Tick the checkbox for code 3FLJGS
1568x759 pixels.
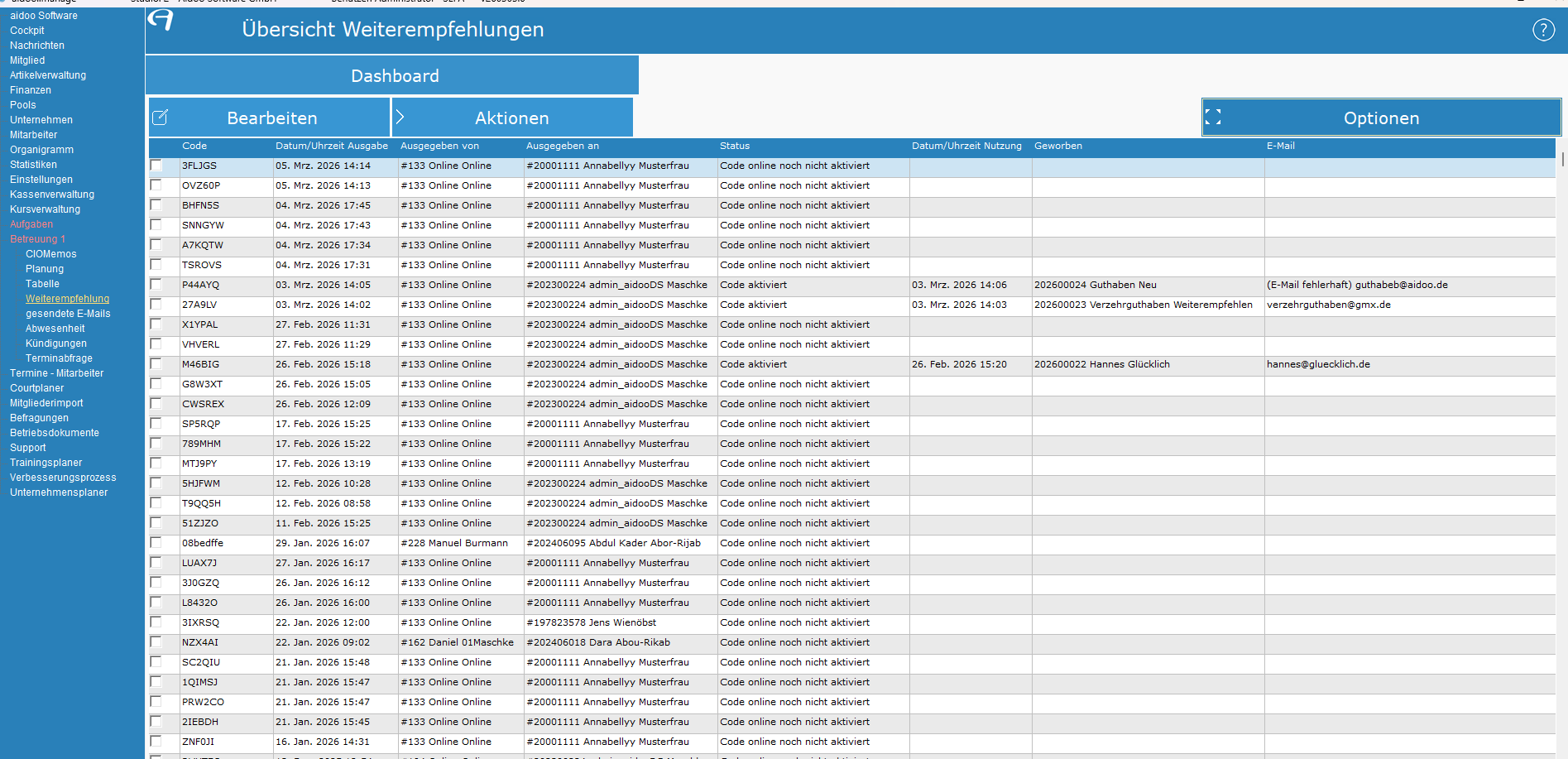[x=156, y=166]
